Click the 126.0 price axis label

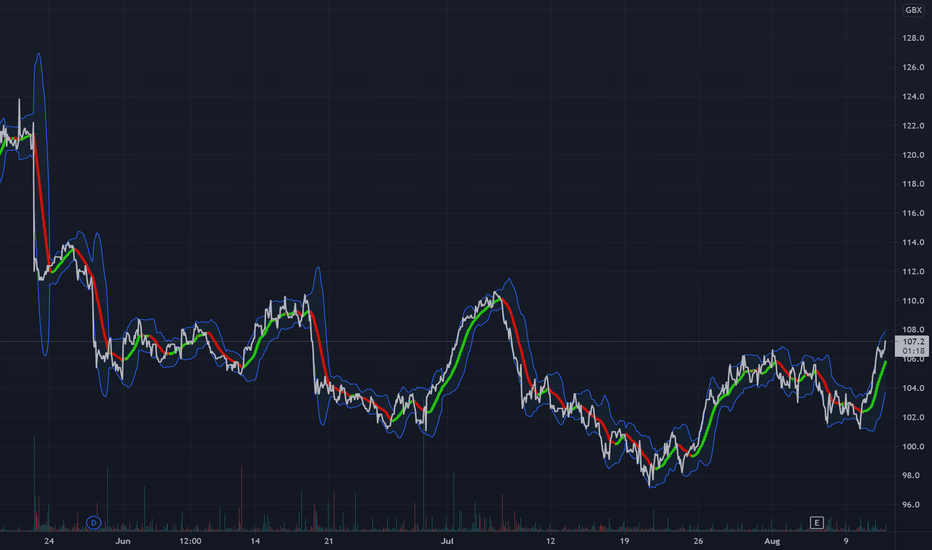pos(913,67)
